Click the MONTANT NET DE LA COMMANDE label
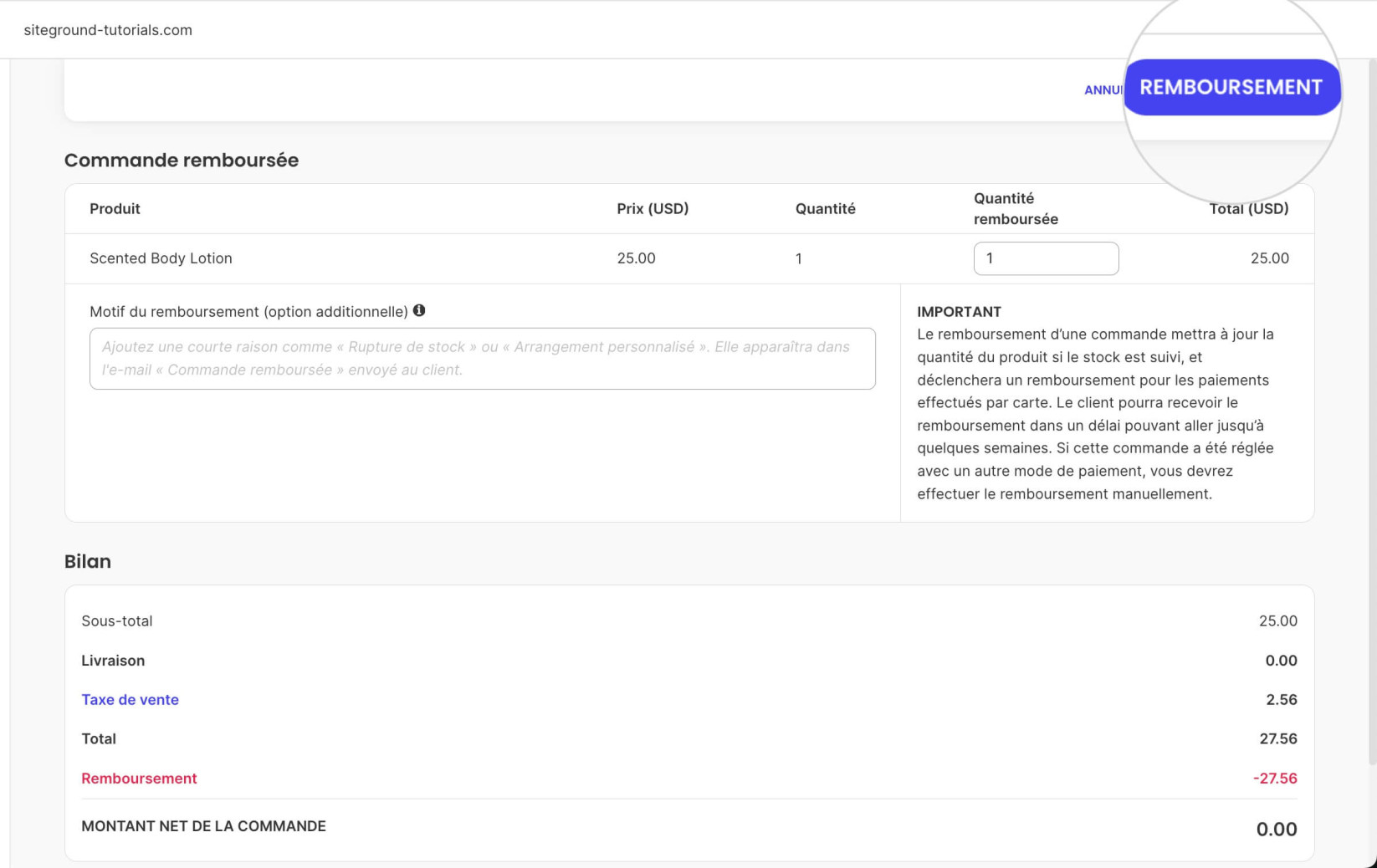Screen dimensions: 1377x868 pyautogui.click(x=203, y=826)
